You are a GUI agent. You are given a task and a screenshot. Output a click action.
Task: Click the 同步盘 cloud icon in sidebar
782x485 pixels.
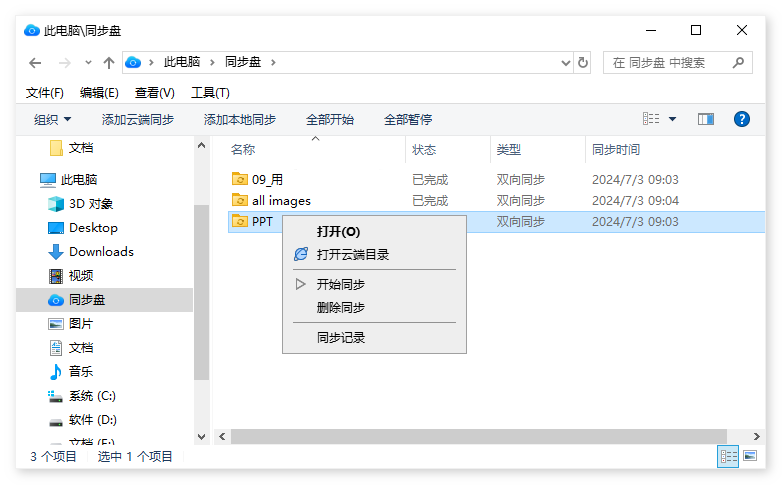(x=56, y=300)
